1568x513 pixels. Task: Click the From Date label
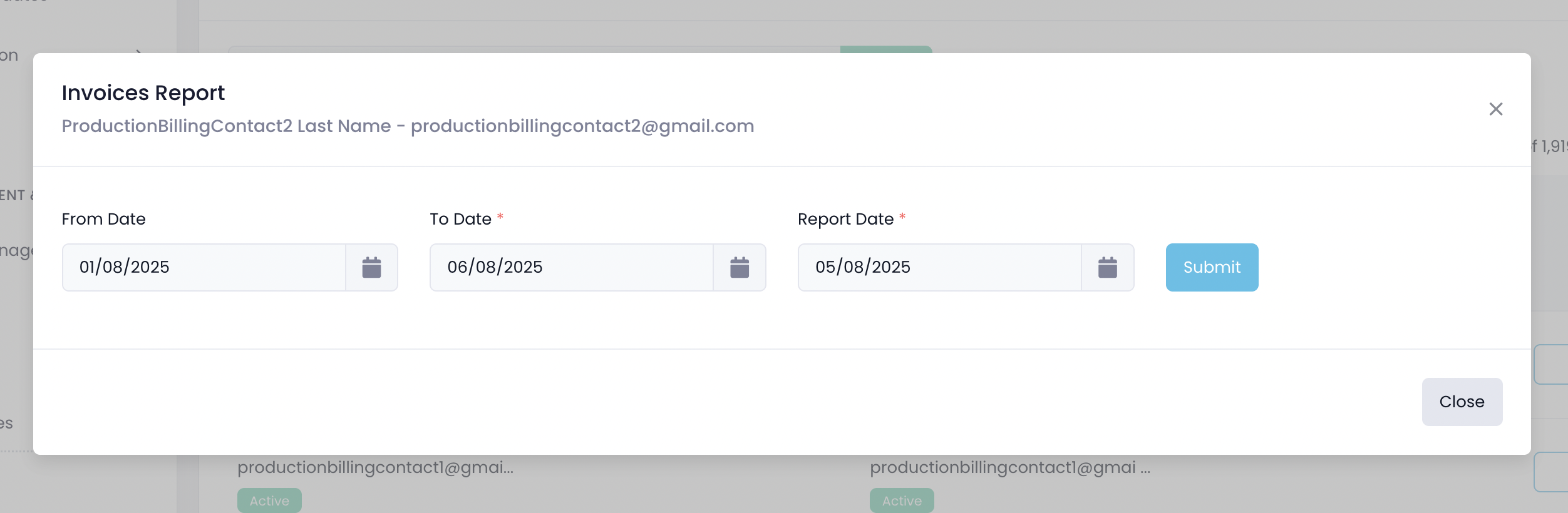pos(103,220)
